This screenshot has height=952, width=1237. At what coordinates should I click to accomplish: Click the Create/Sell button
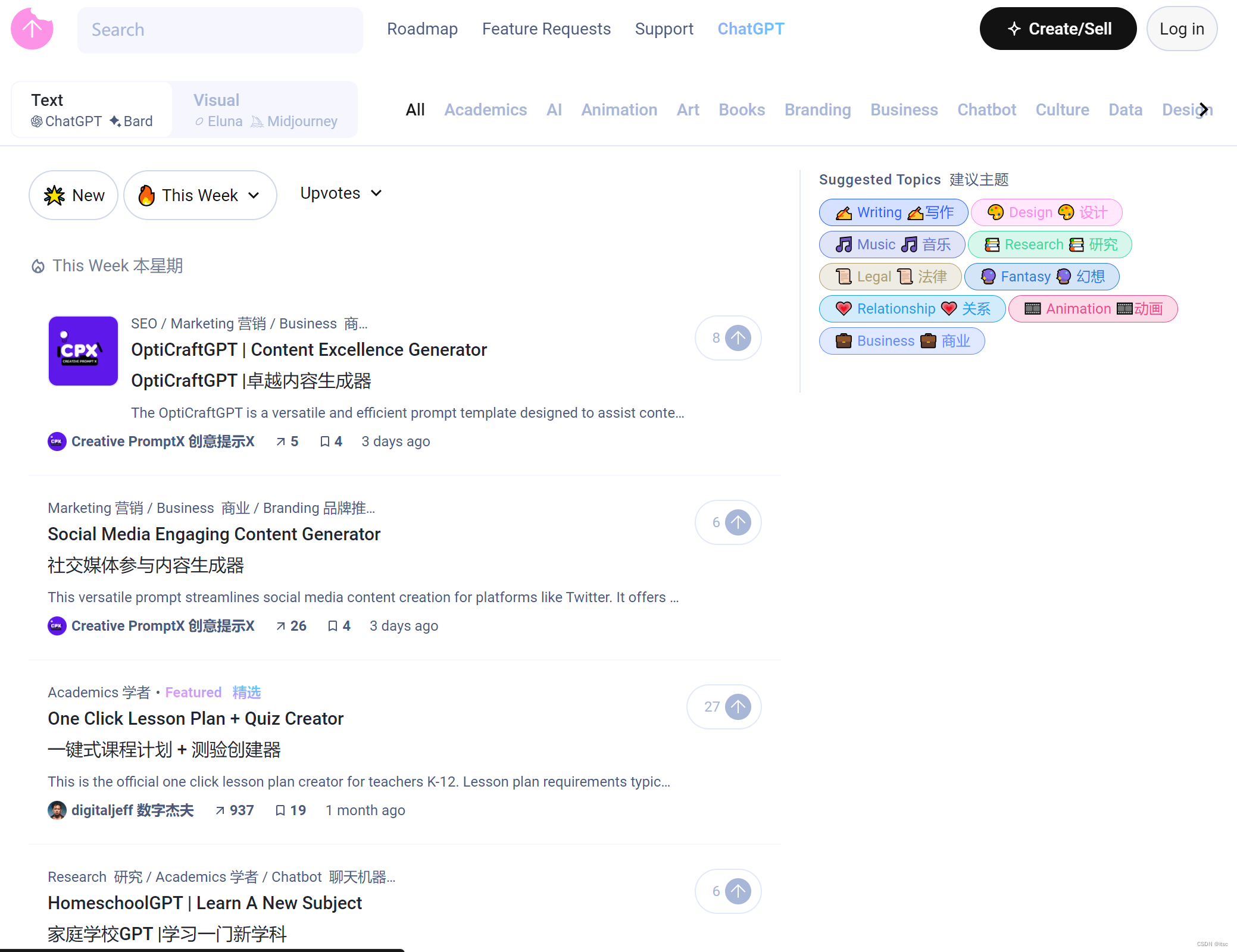(1058, 29)
